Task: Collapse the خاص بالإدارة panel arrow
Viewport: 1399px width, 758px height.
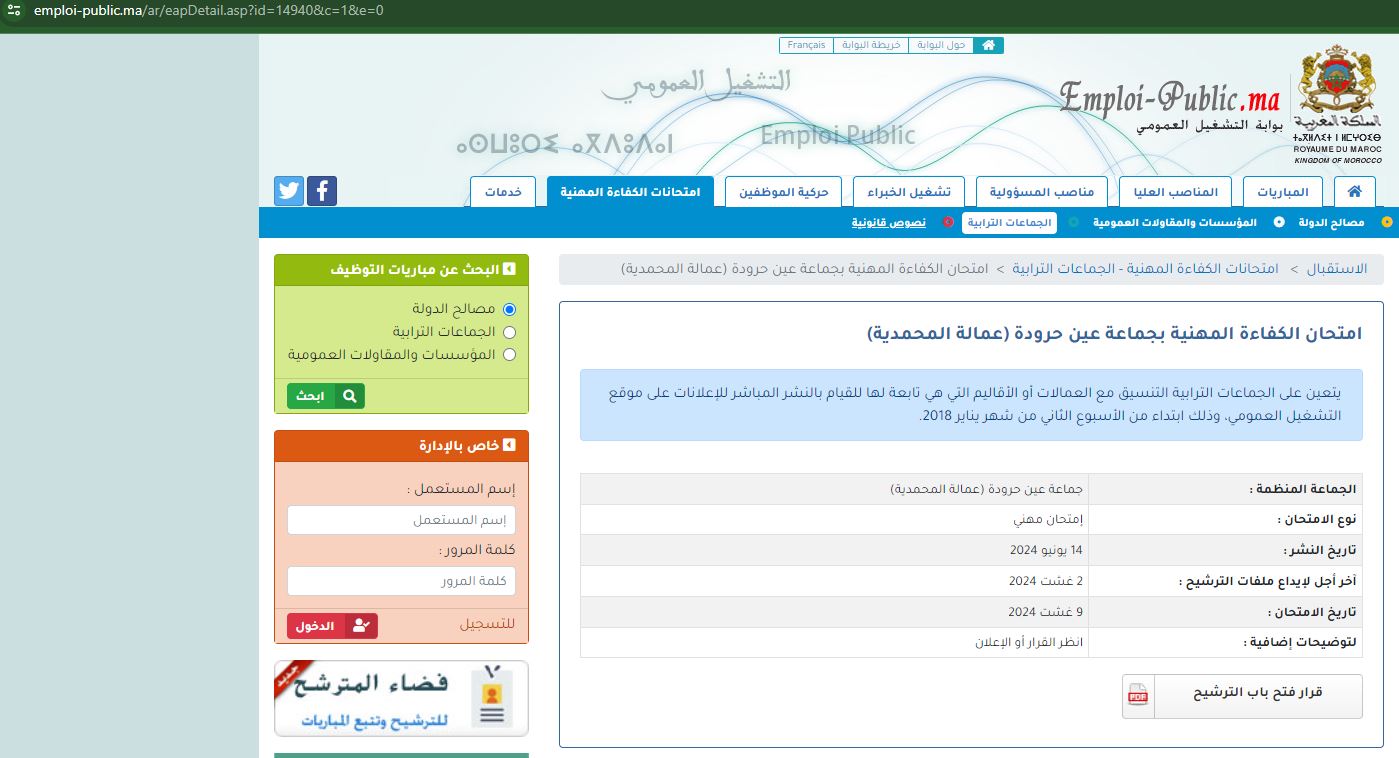Action: tap(510, 446)
